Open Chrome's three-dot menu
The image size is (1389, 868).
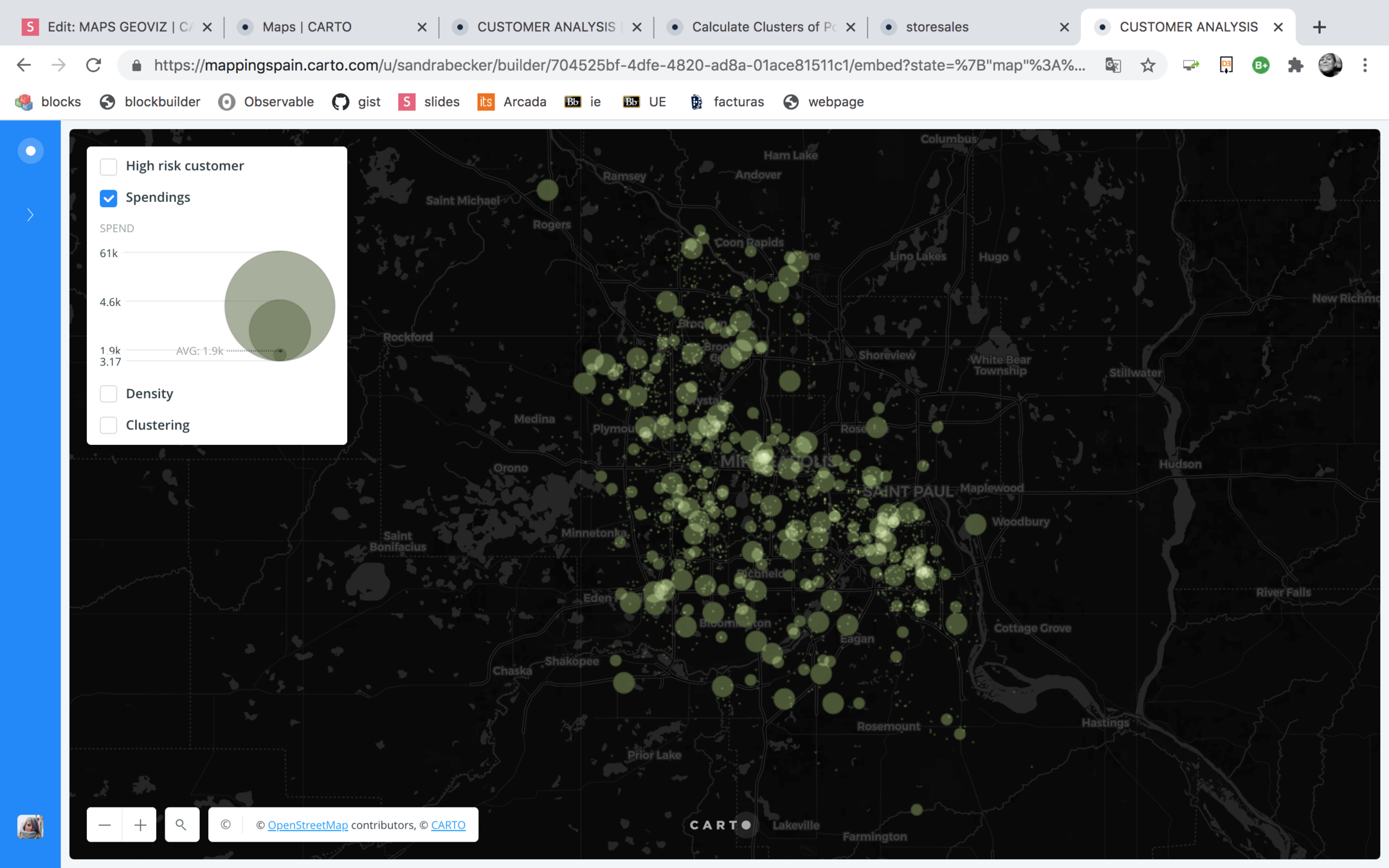[x=1365, y=65]
